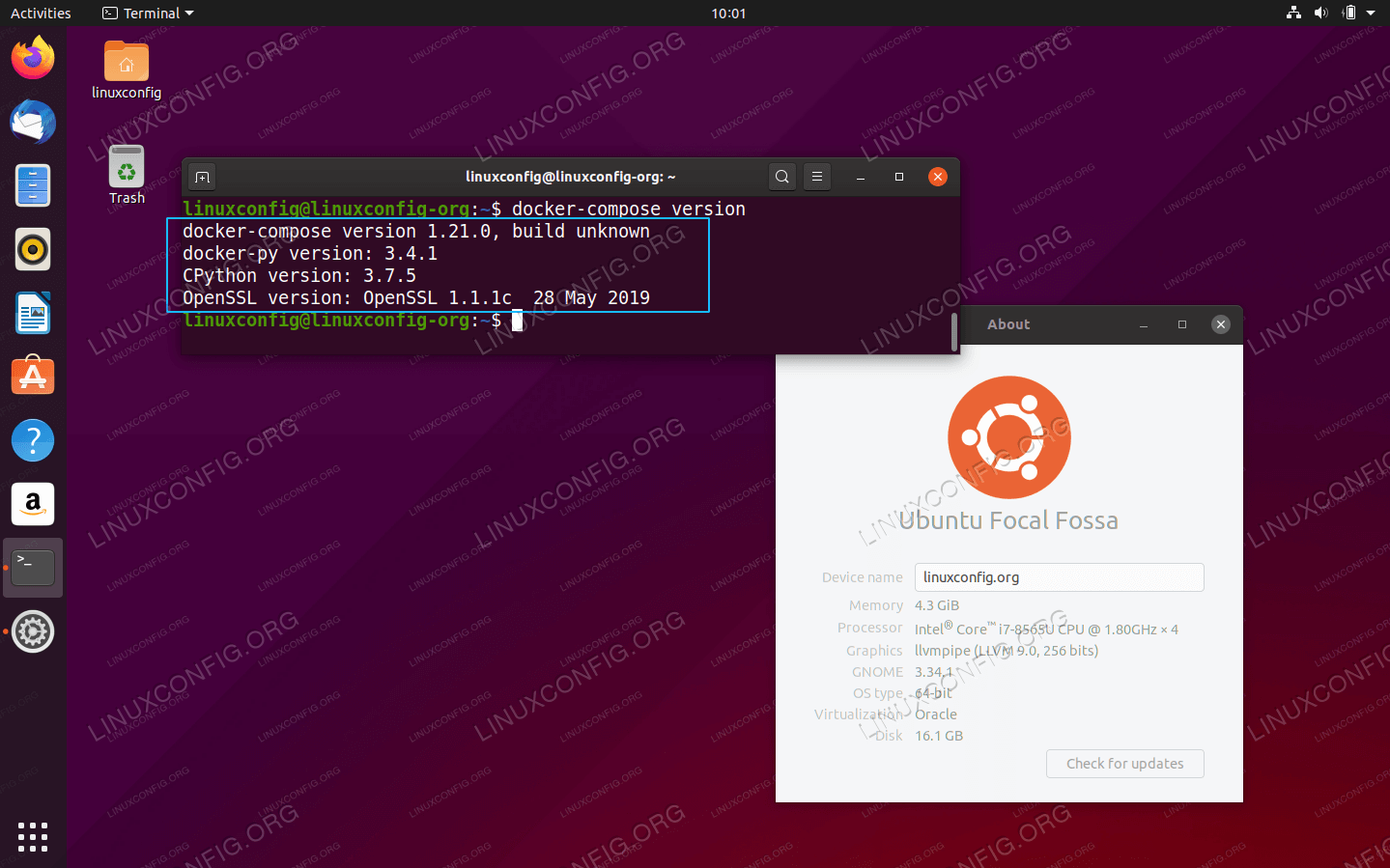
Task: Open the terminal hamburger menu
Action: click(x=816, y=177)
